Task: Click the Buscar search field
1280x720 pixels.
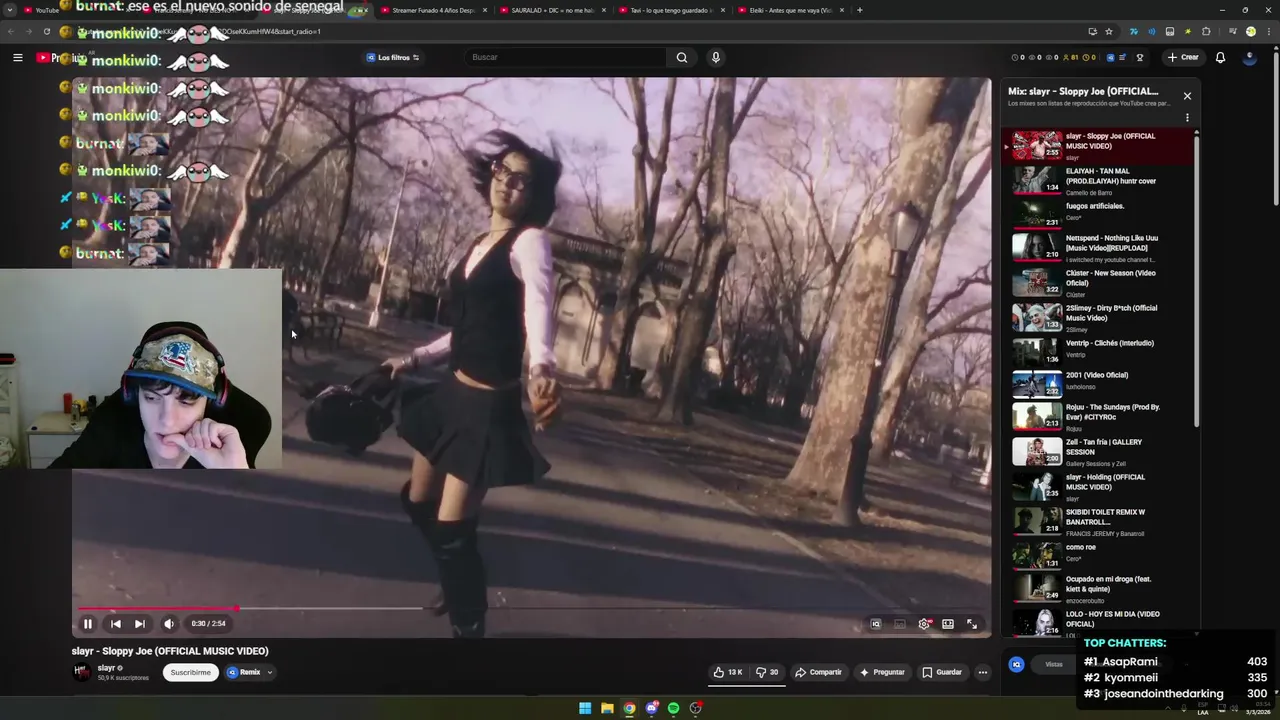Action: click(x=567, y=57)
